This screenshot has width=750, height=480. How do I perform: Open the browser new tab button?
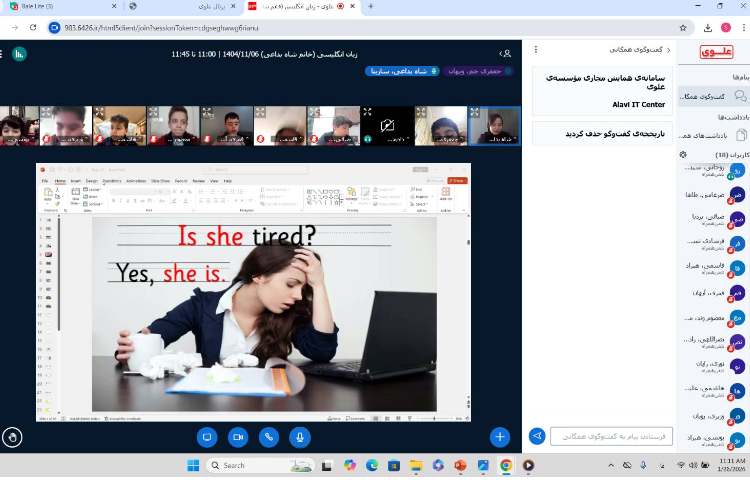click(x=371, y=6)
